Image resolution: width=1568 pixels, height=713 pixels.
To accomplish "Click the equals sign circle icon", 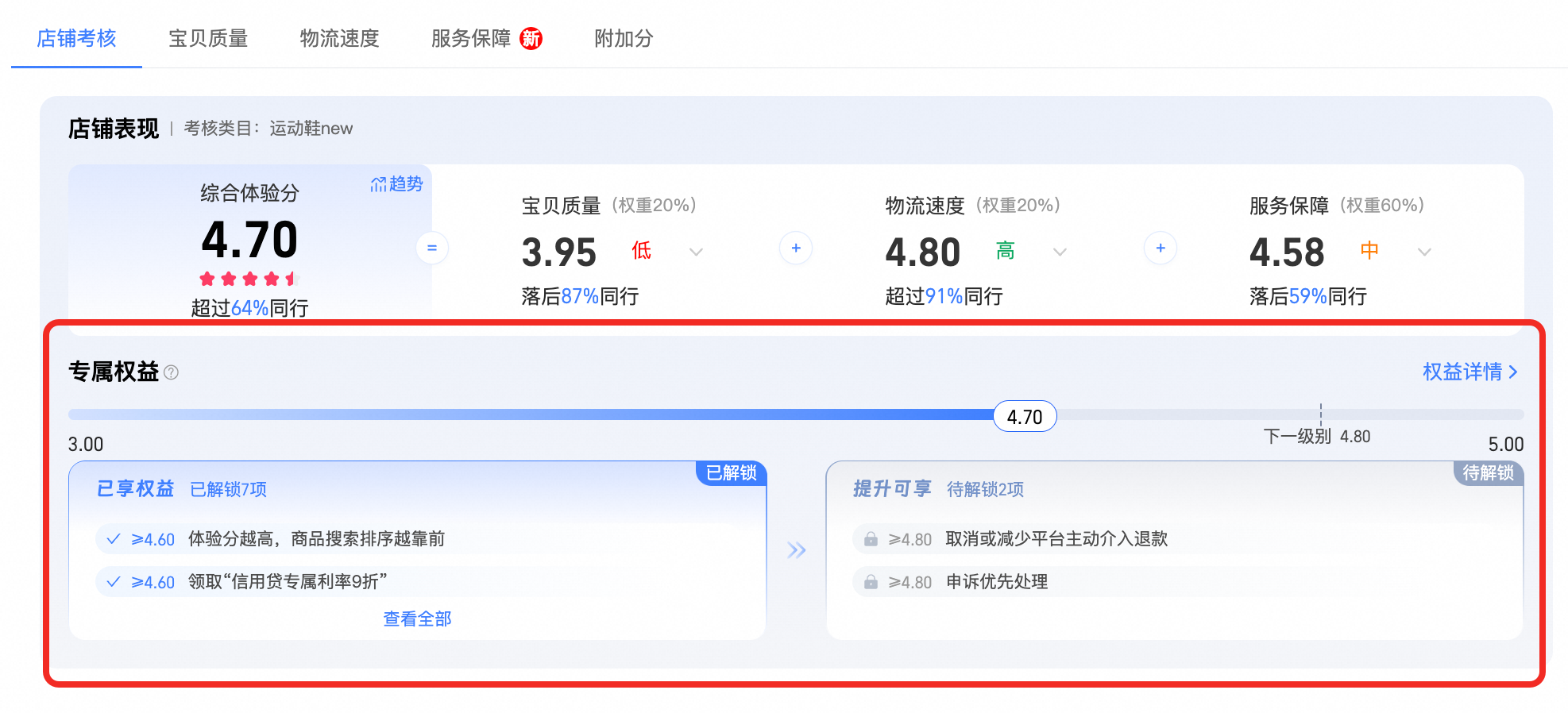I will [x=432, y=248].
